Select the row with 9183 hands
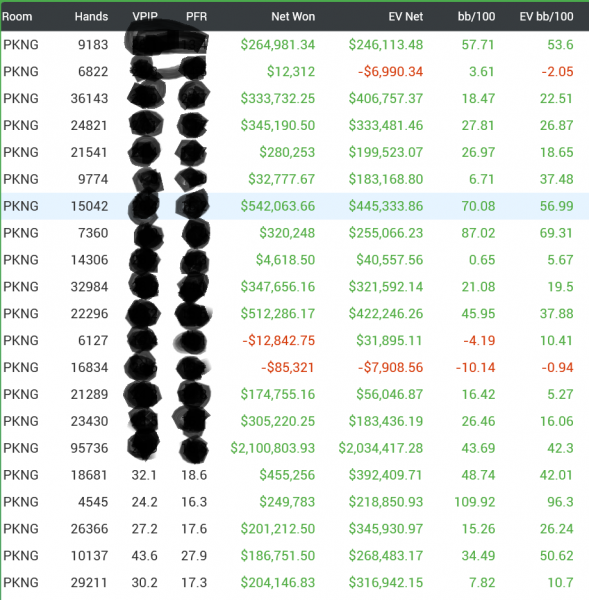 click(x=295, y=45)
